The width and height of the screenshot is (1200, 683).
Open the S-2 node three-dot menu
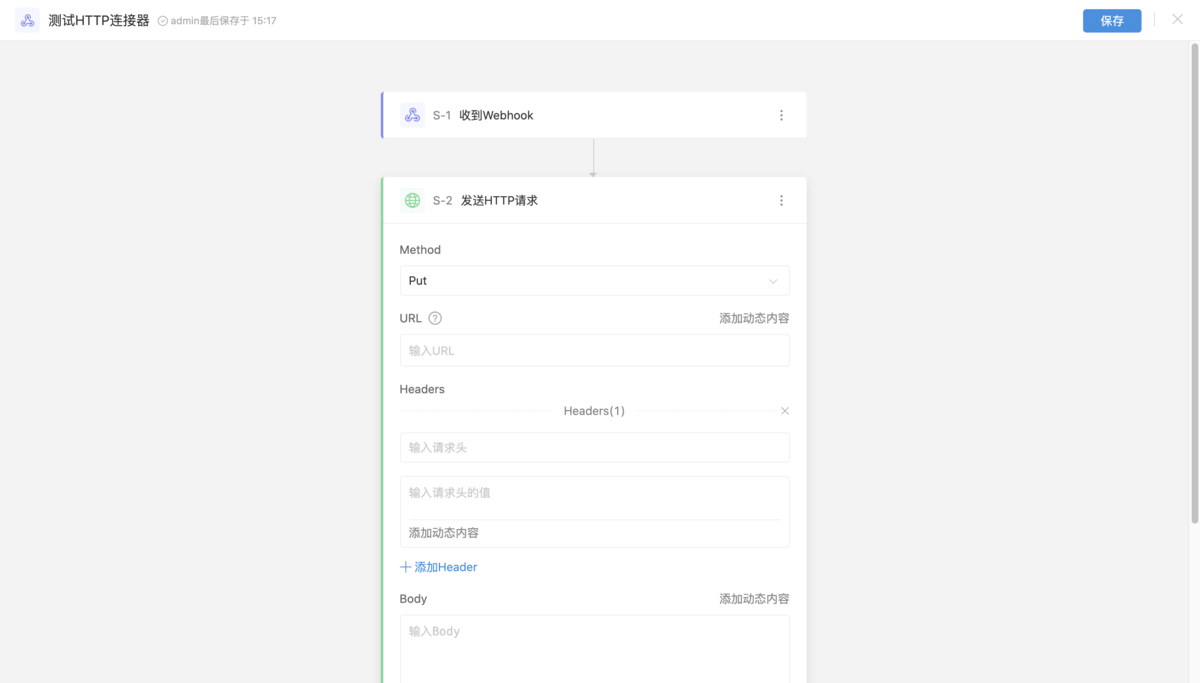click(x=782, y=200)
